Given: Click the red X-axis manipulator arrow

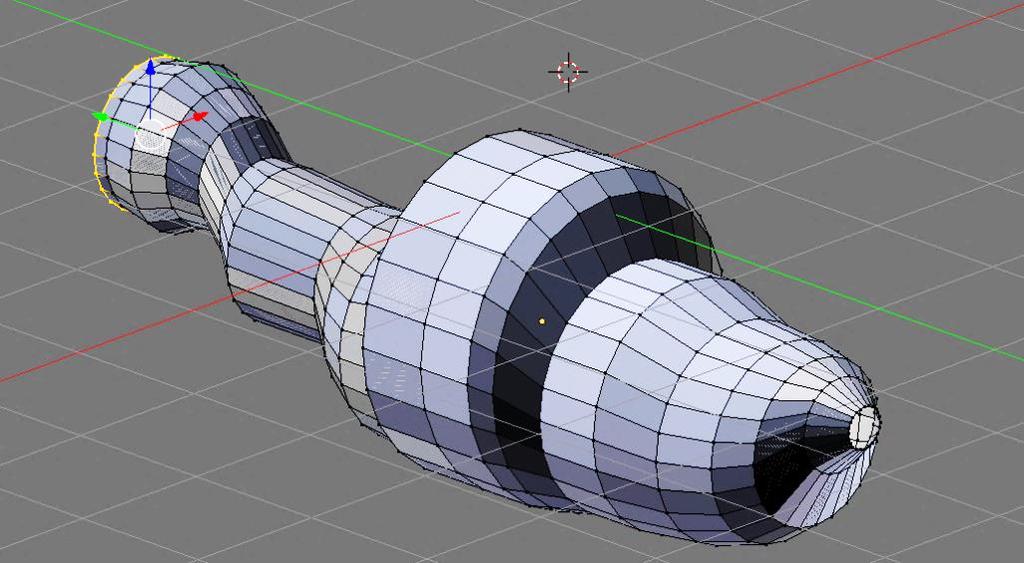Looking at the screenshot, I should click(x=199, y=117).
